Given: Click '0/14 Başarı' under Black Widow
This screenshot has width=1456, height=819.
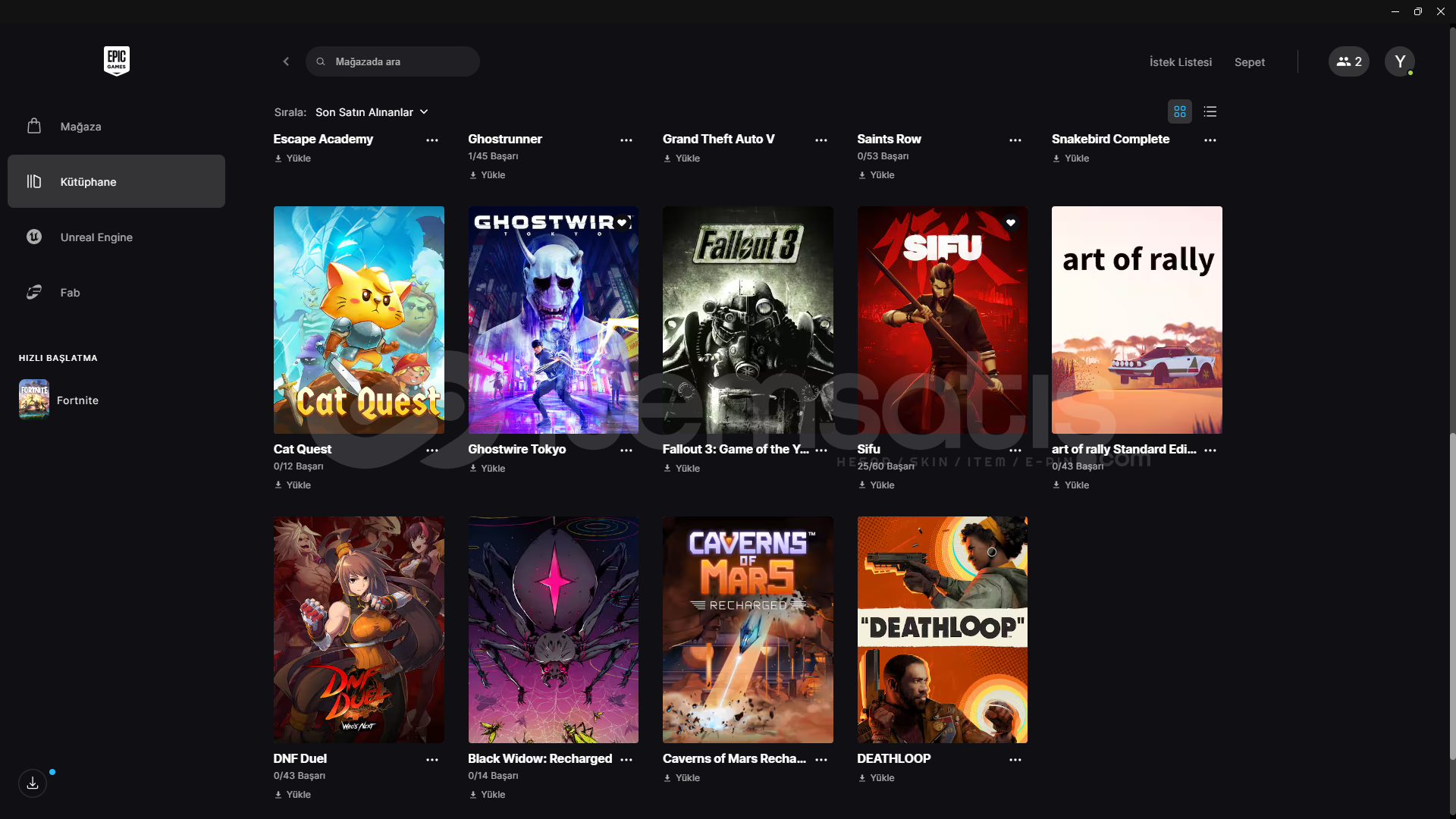Looking at the screenshot, I should click(493, 776).
